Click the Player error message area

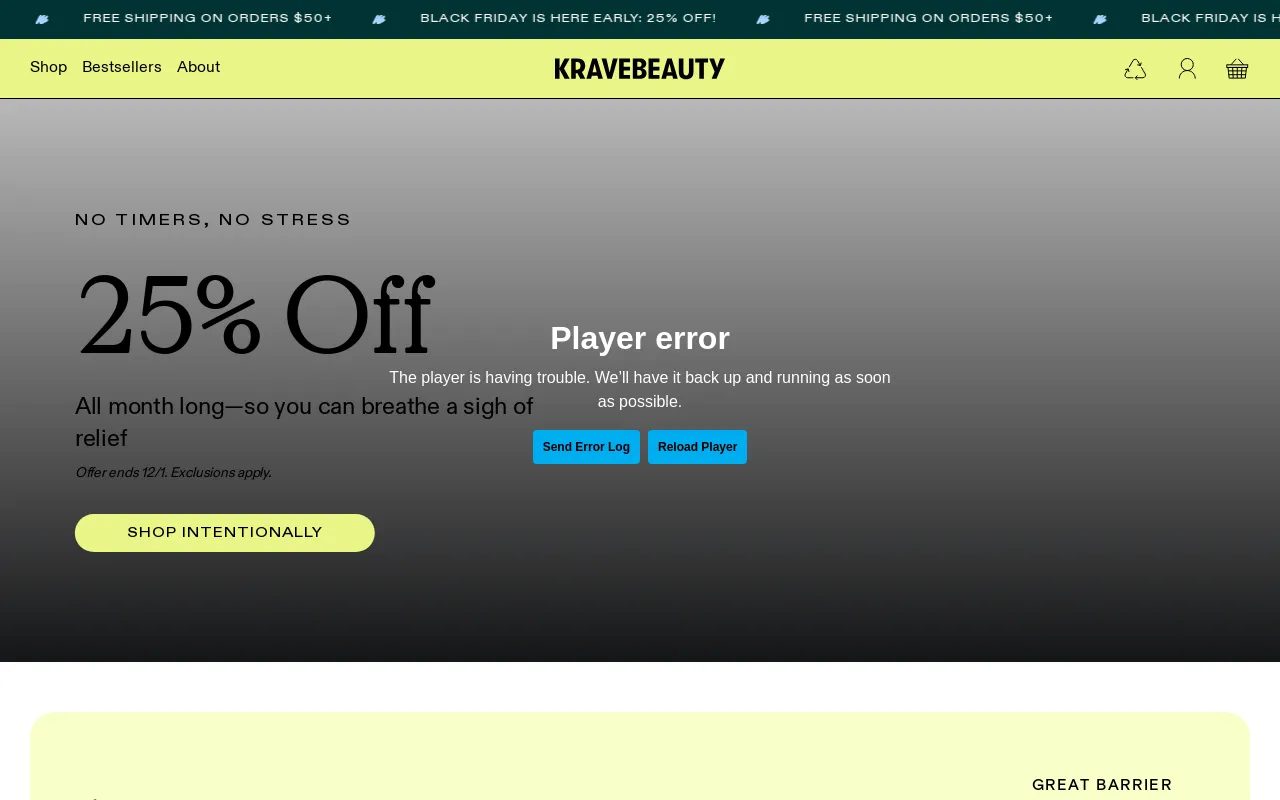pyautogui.click(x=640, y=338)
